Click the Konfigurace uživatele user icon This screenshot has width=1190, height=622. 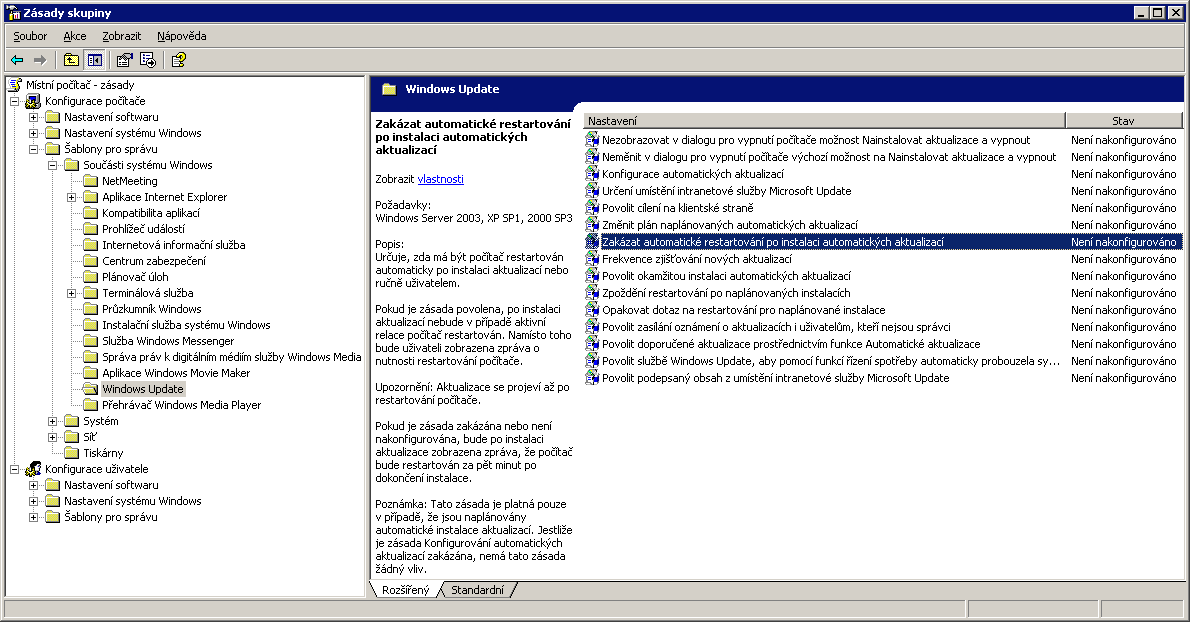pos(33,469)
